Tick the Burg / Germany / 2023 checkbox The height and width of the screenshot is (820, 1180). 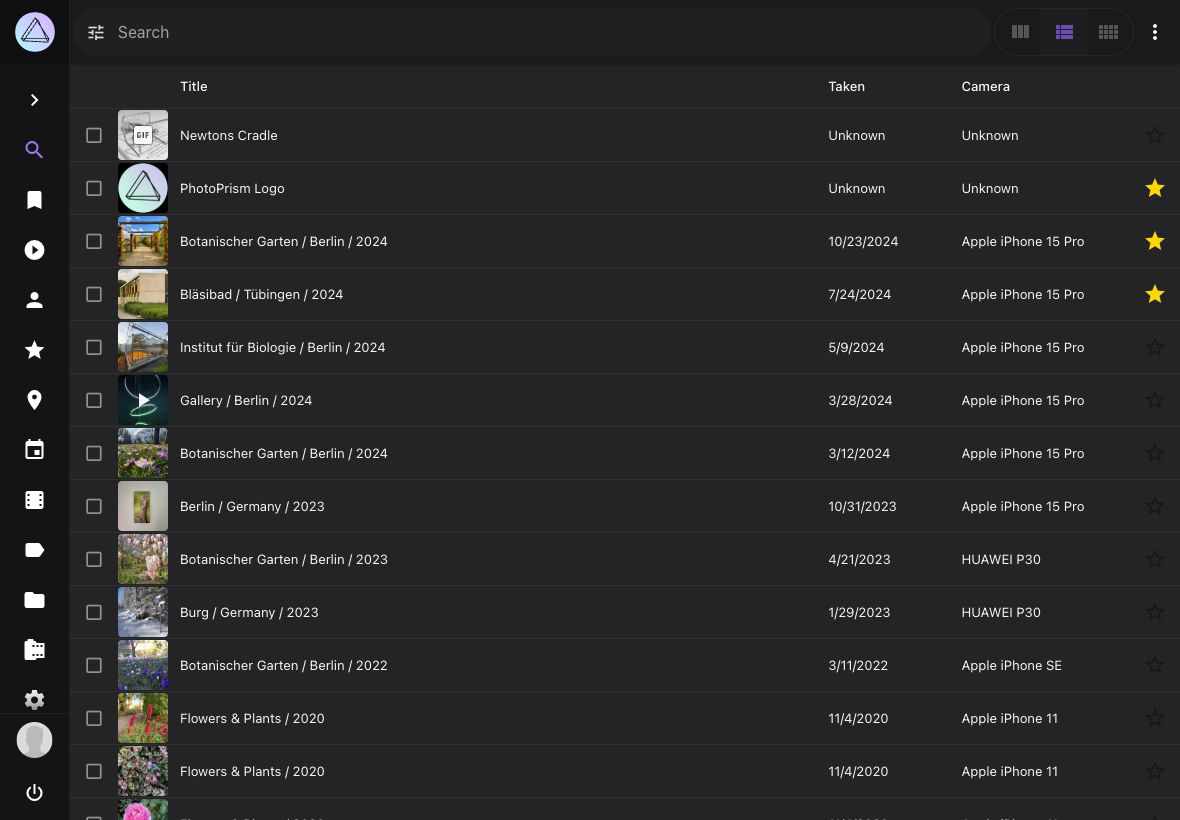94,612
